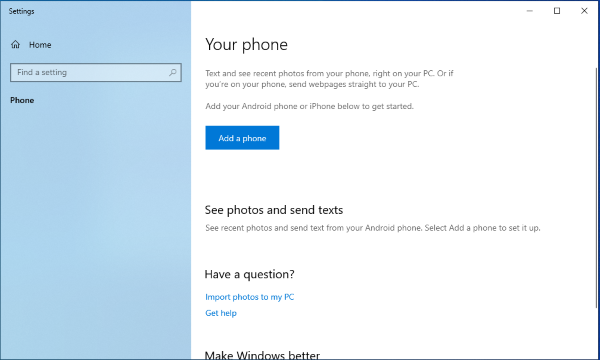This screenshot has width=600, height=360.
Task: Click the See recent photos description text
Action: point(373,228)
